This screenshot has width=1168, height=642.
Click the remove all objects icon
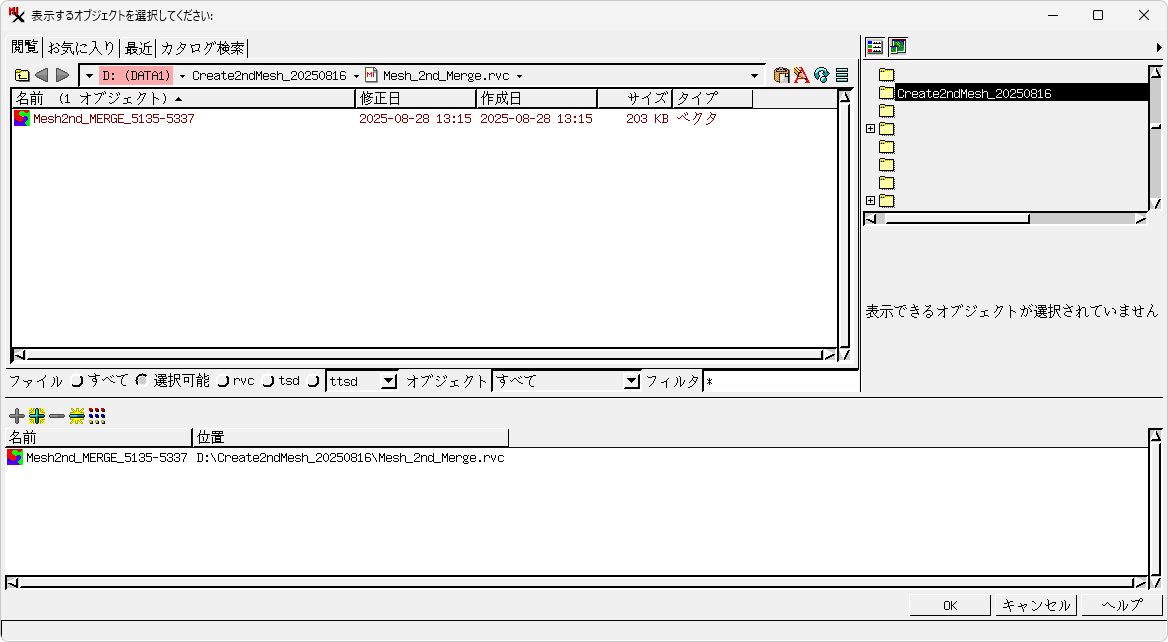[77, 416]
